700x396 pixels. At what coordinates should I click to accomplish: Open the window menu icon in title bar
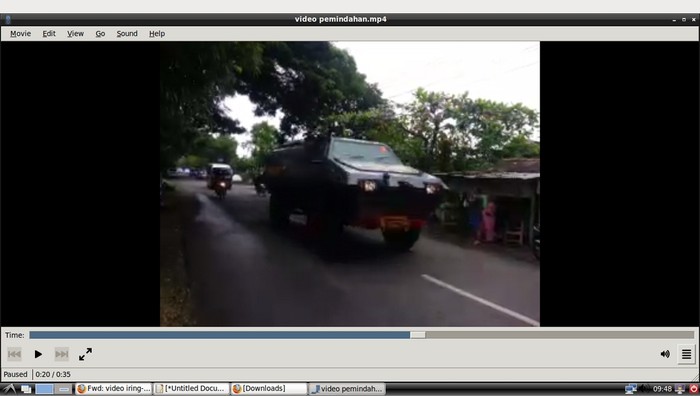point(8,19)
